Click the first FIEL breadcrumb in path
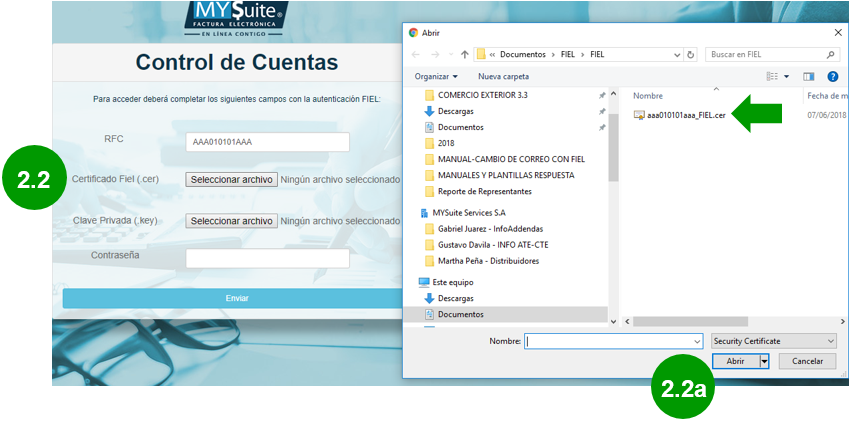 coord(569,55)
